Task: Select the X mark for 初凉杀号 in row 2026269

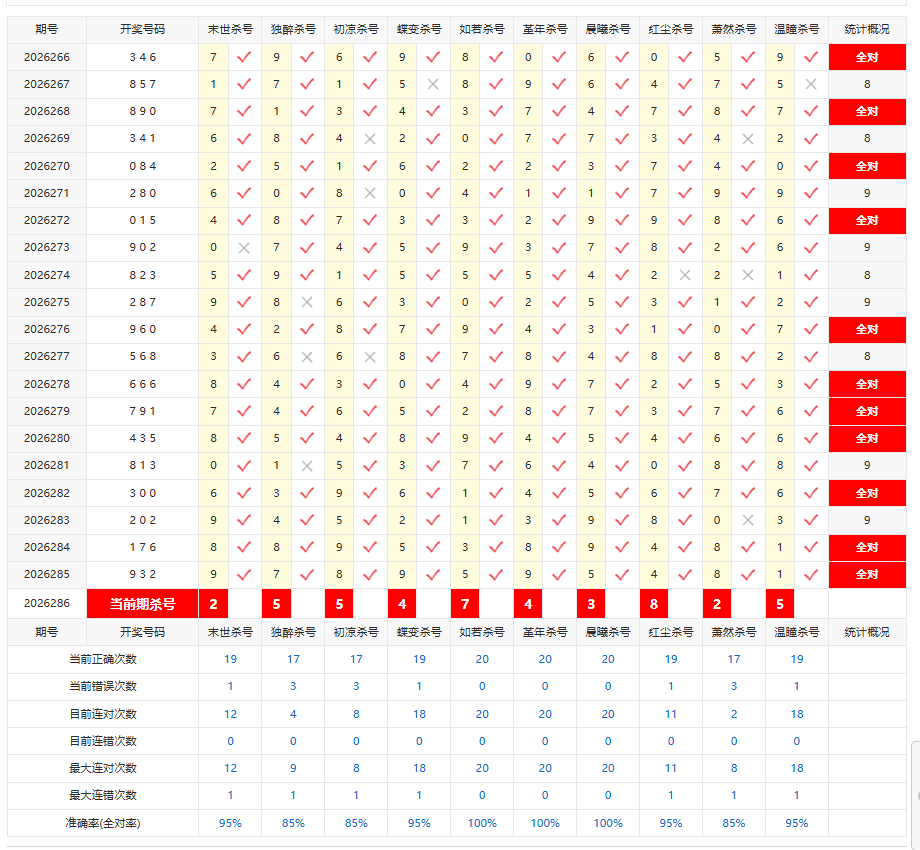Action: click(370, 139)
